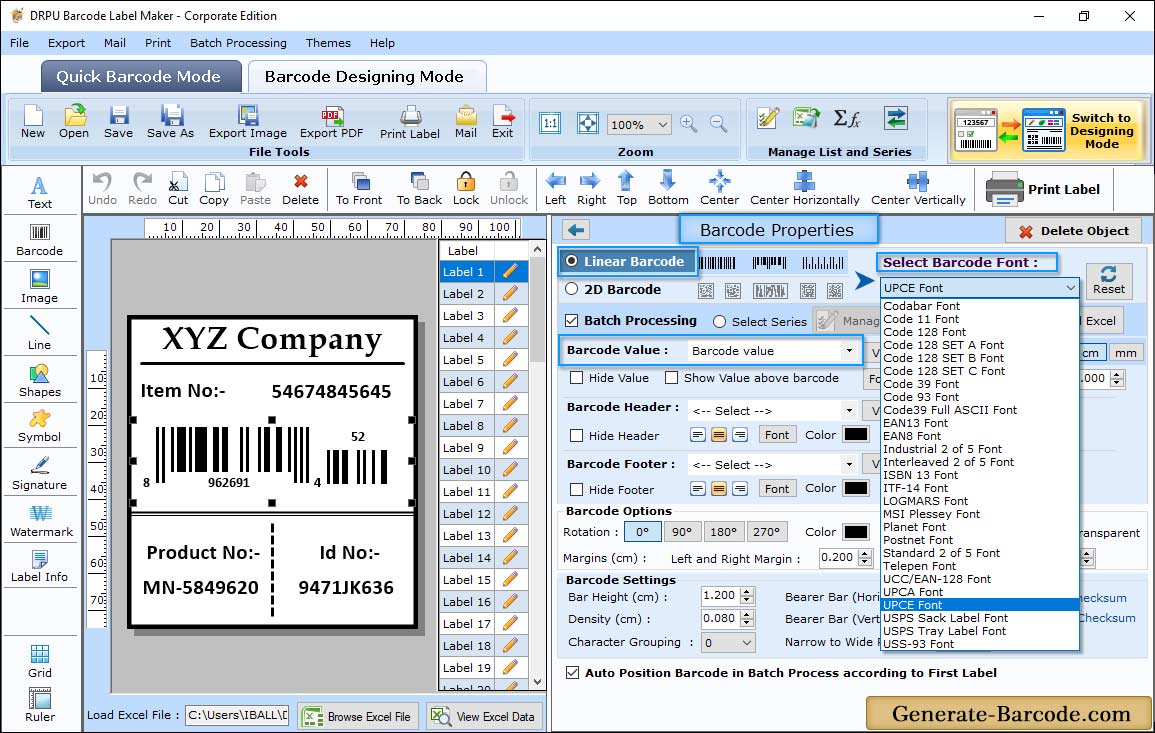Tick the Hide Header checkbox

[x=577, y=435]
